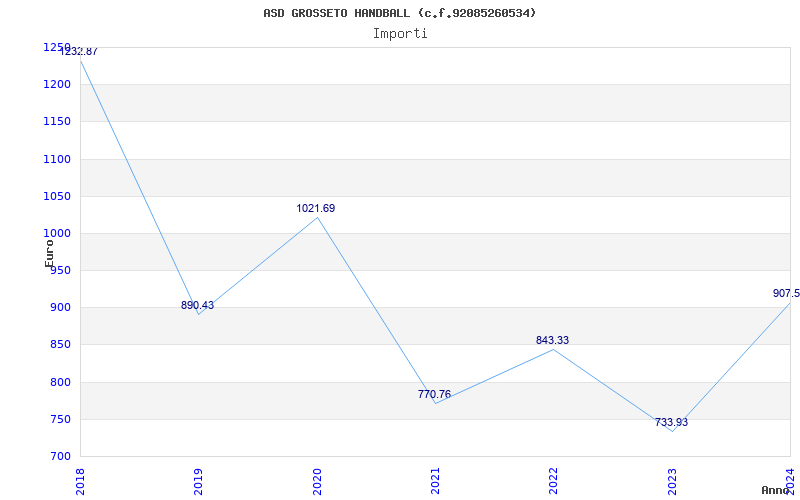Click the 2018 x-axis label
Image resolution: width=800 pixels, height=500 pixels.
[x=80, y=482]
